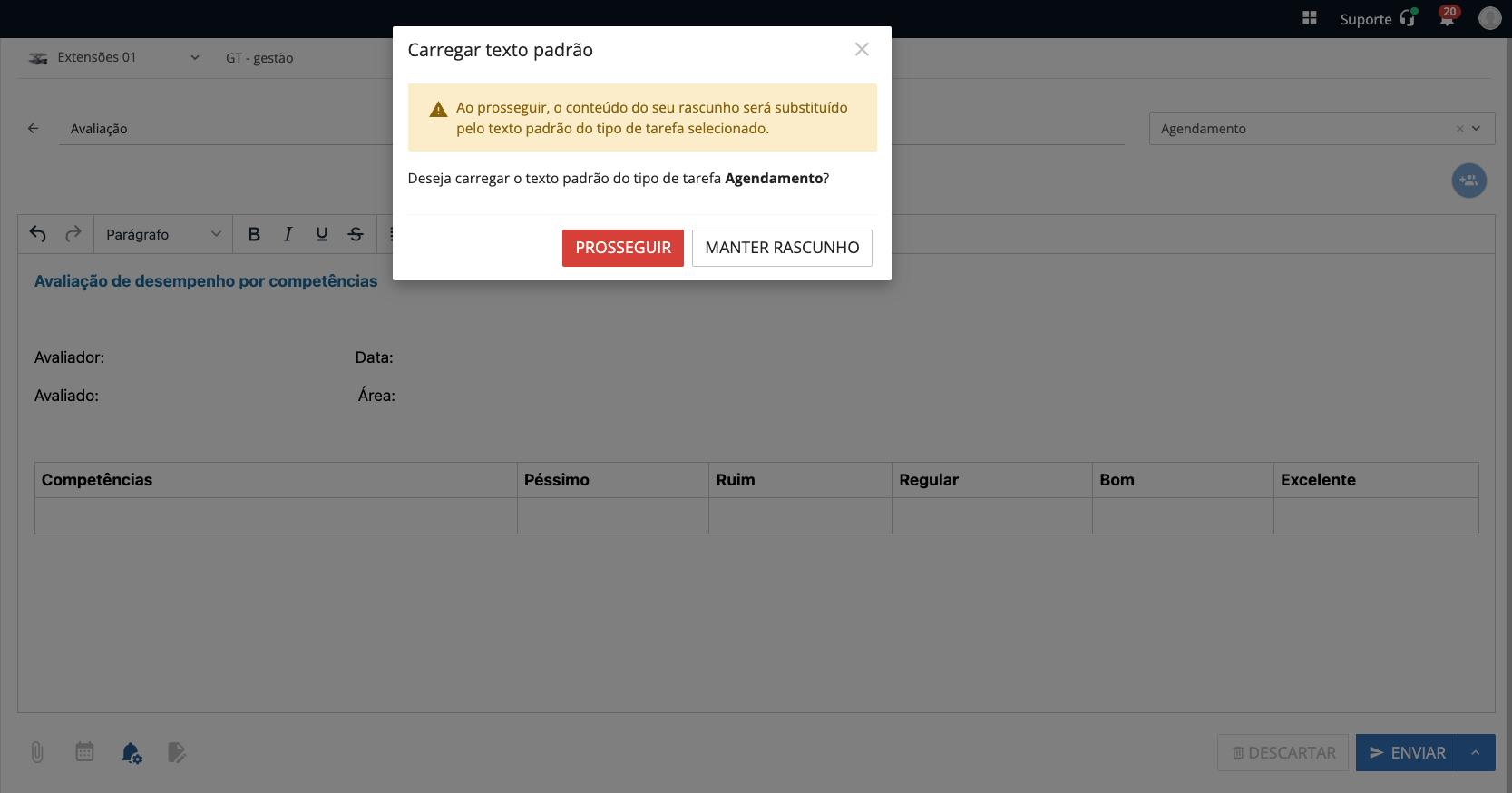Click the bell with gear reminder icon
The height and width of the screenshot is (793, 1512).
click(x=131, y=752)
